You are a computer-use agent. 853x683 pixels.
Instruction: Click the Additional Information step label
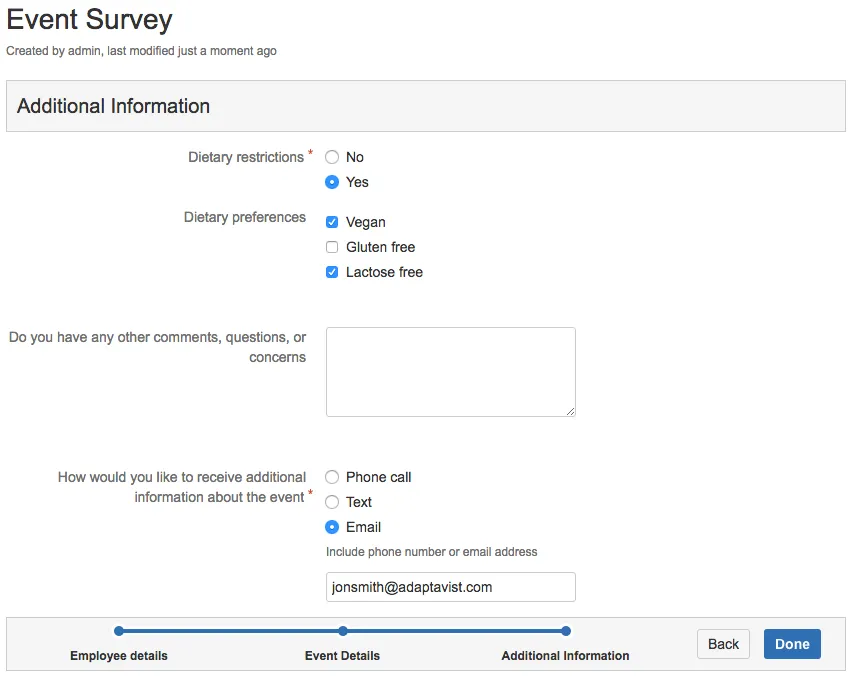[x=565, y=656]
